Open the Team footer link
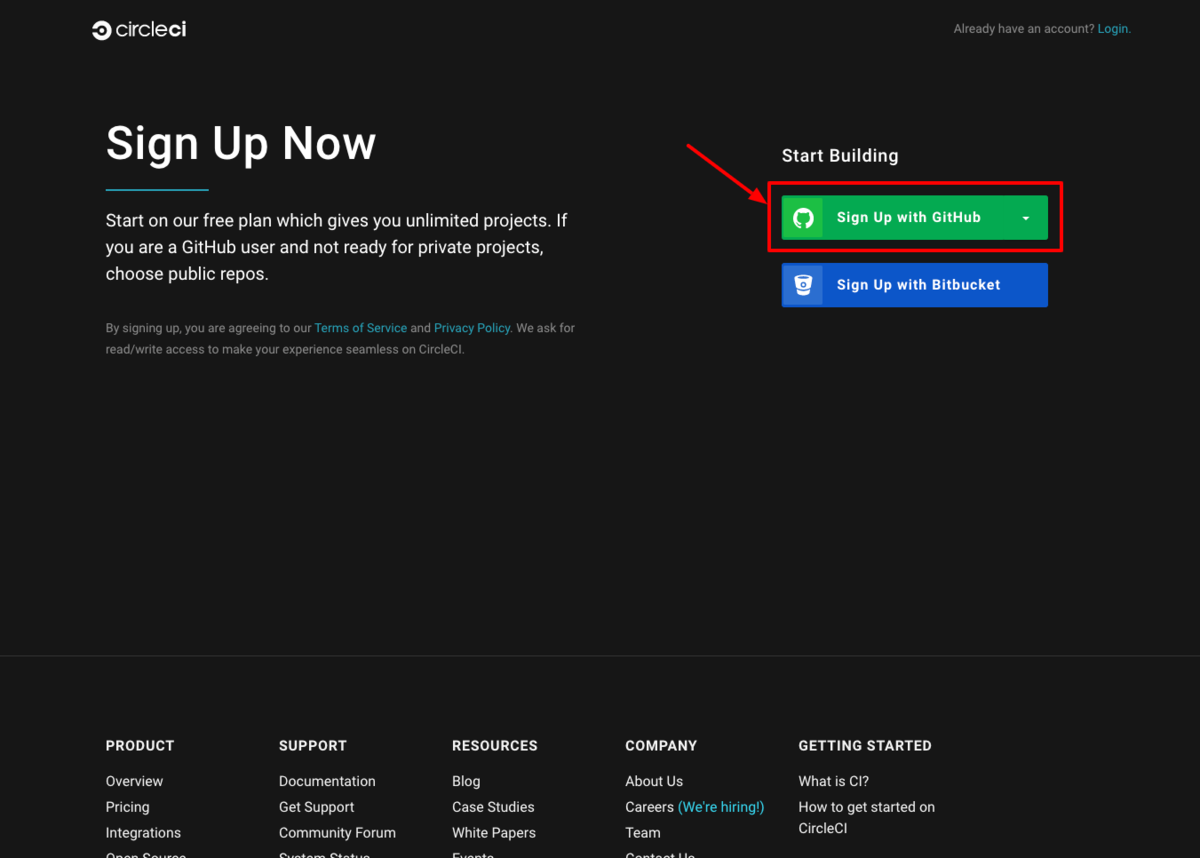 (643, 833)
